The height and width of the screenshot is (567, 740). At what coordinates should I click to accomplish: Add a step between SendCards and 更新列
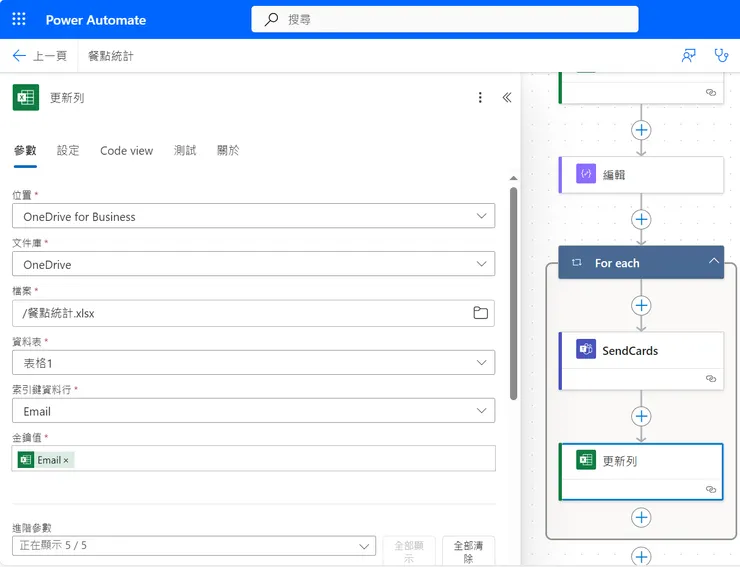coord(641,416)
